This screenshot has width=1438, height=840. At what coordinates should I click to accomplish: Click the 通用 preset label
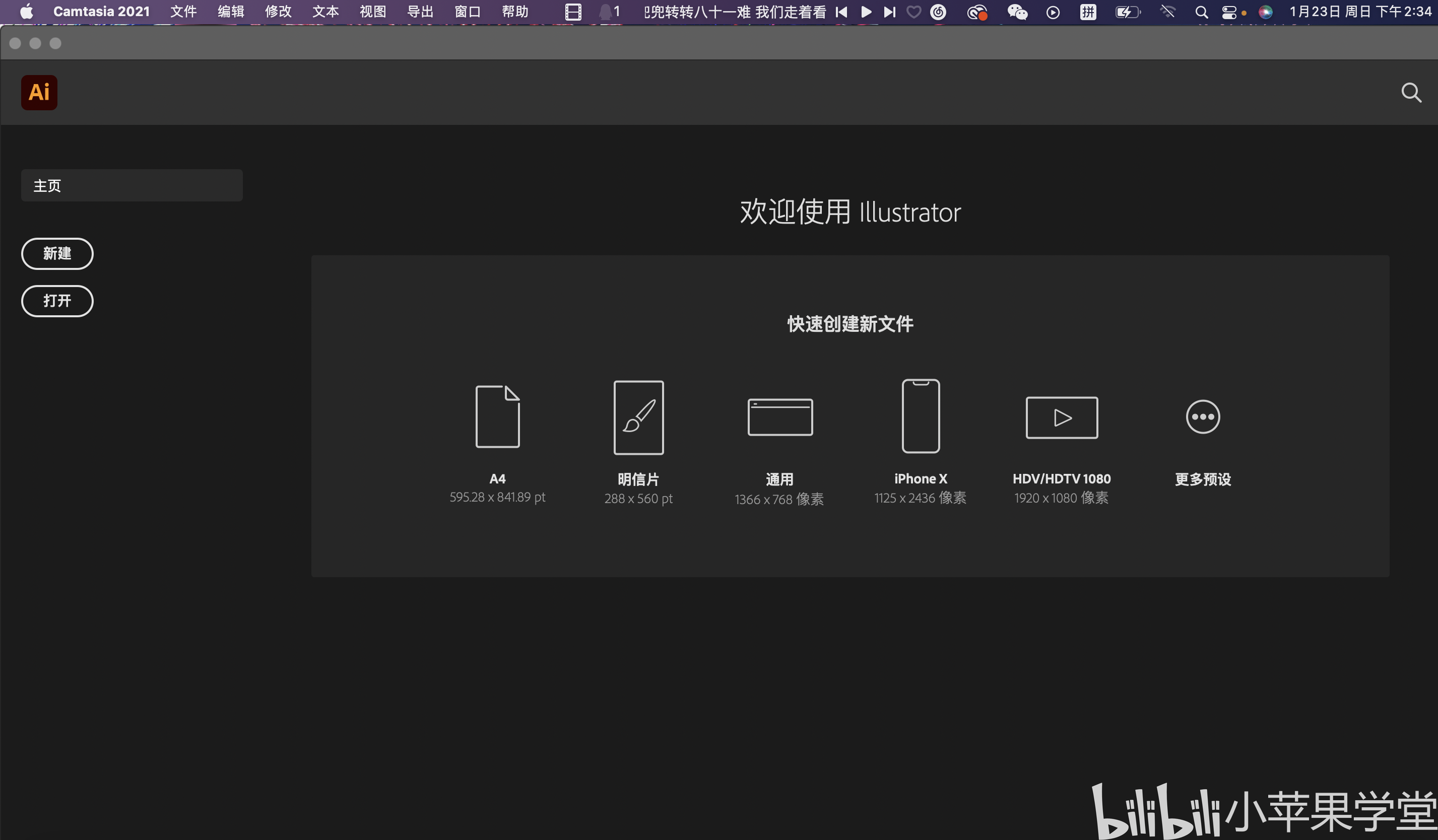coord(779,479)
